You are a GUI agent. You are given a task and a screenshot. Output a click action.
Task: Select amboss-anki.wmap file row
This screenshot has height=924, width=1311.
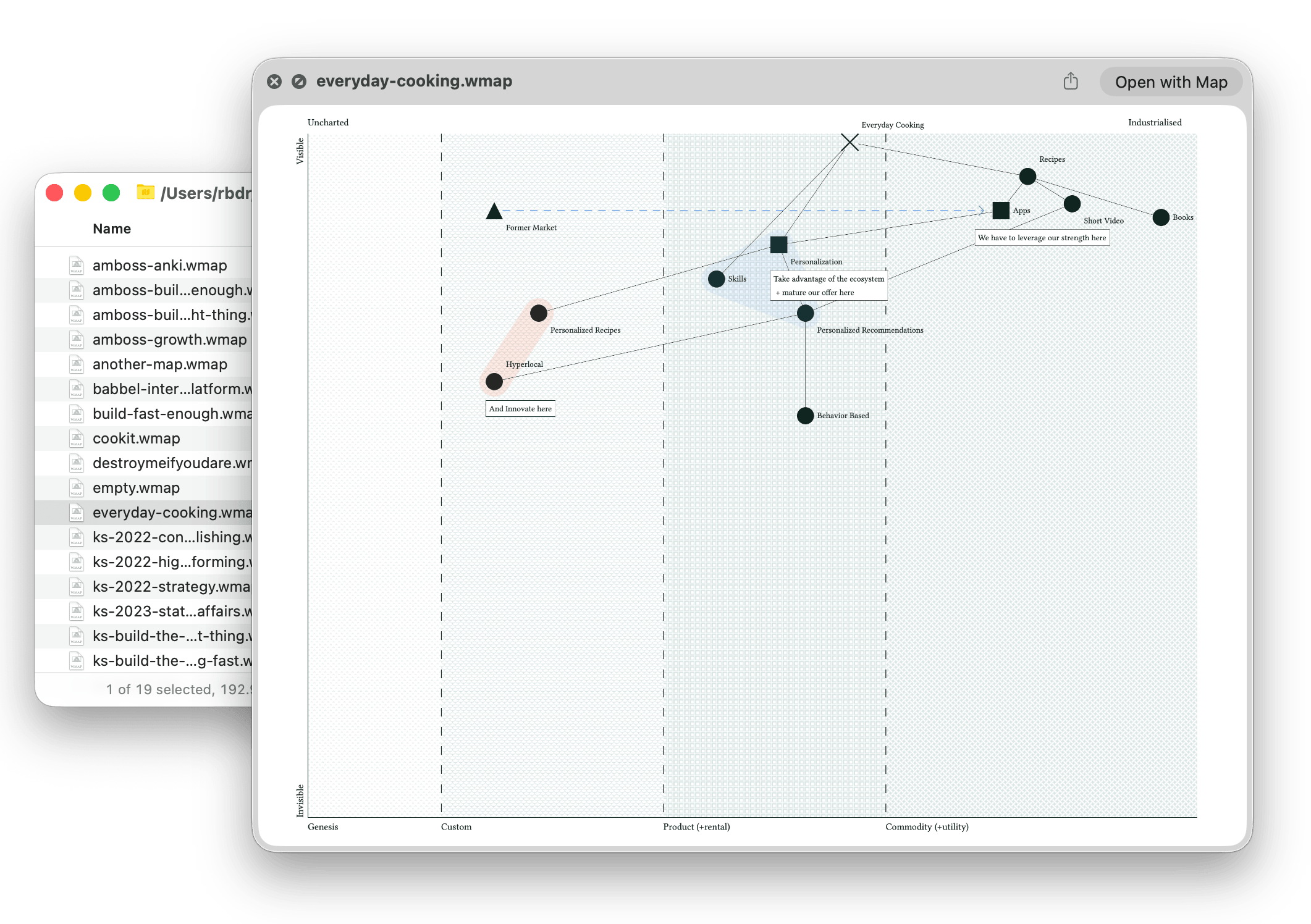pos(159,266)
